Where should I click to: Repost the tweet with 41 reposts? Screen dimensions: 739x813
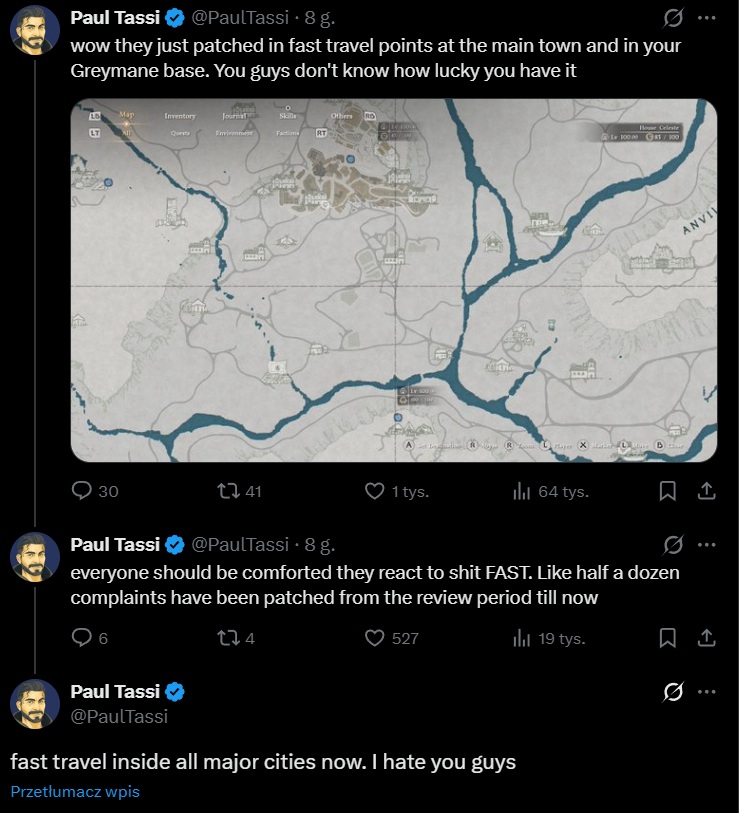228,491
